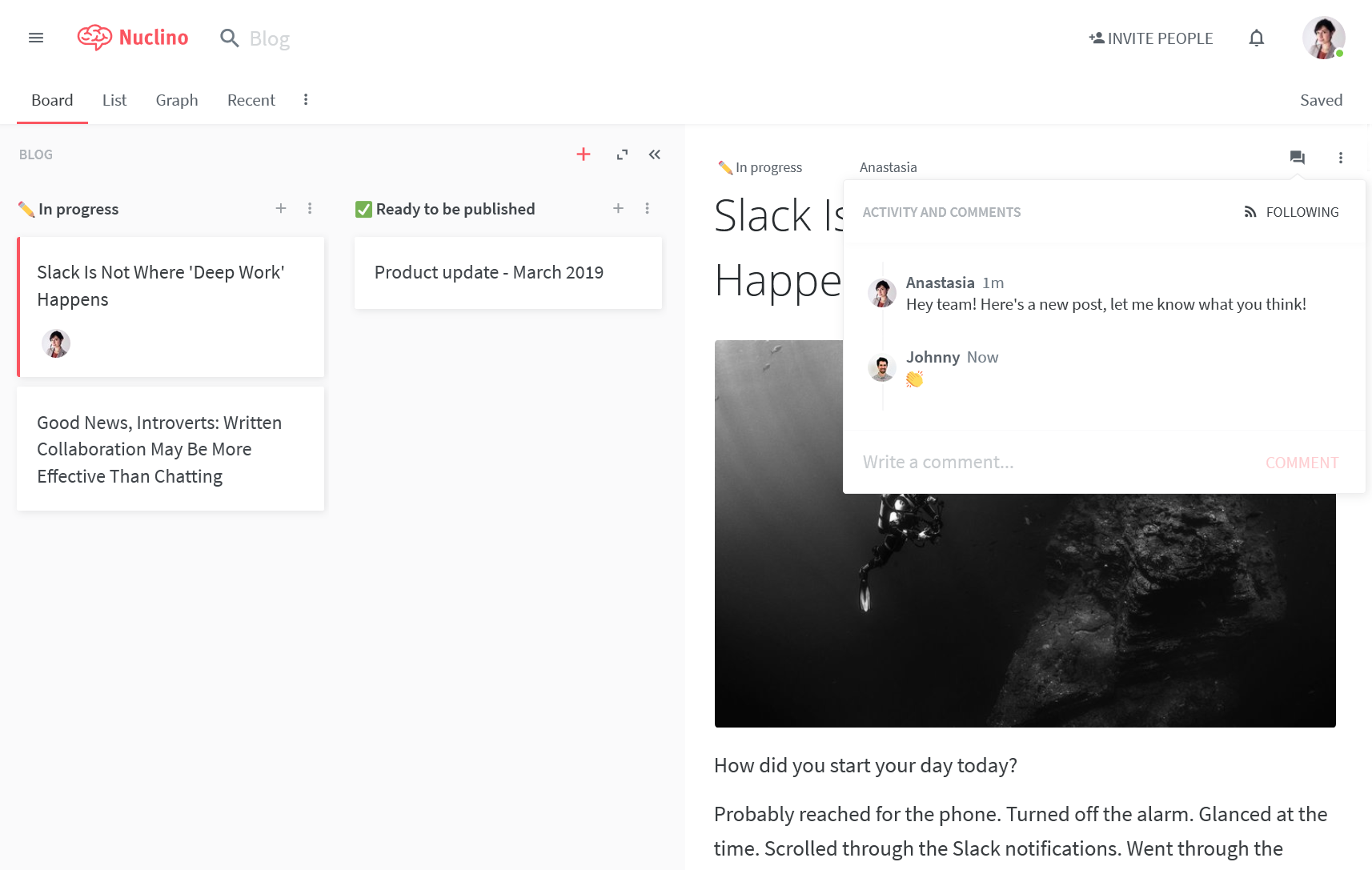Focus the Blog search field
This screenshot has width=1372, height=870.
click(269, 38)
